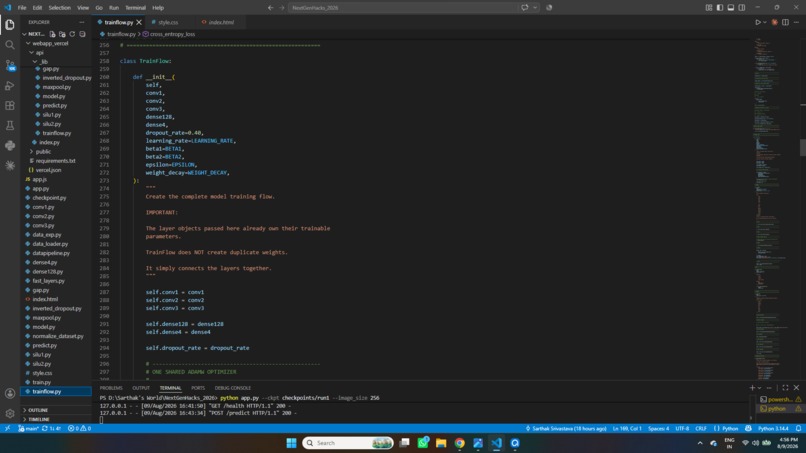The height and width of the screenshot is (453, 806).
Task: Open the Manage settings gear
Action: pos(10,413)
